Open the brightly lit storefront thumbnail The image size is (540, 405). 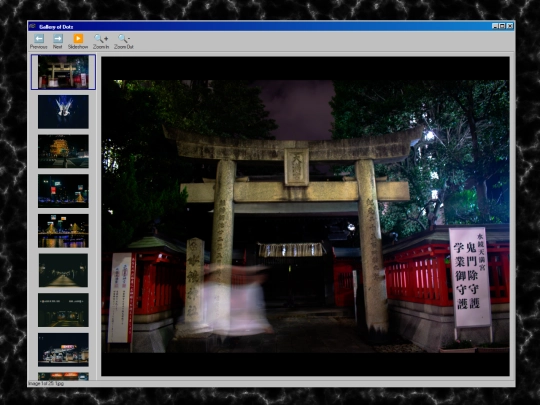[x=63, y=350]
